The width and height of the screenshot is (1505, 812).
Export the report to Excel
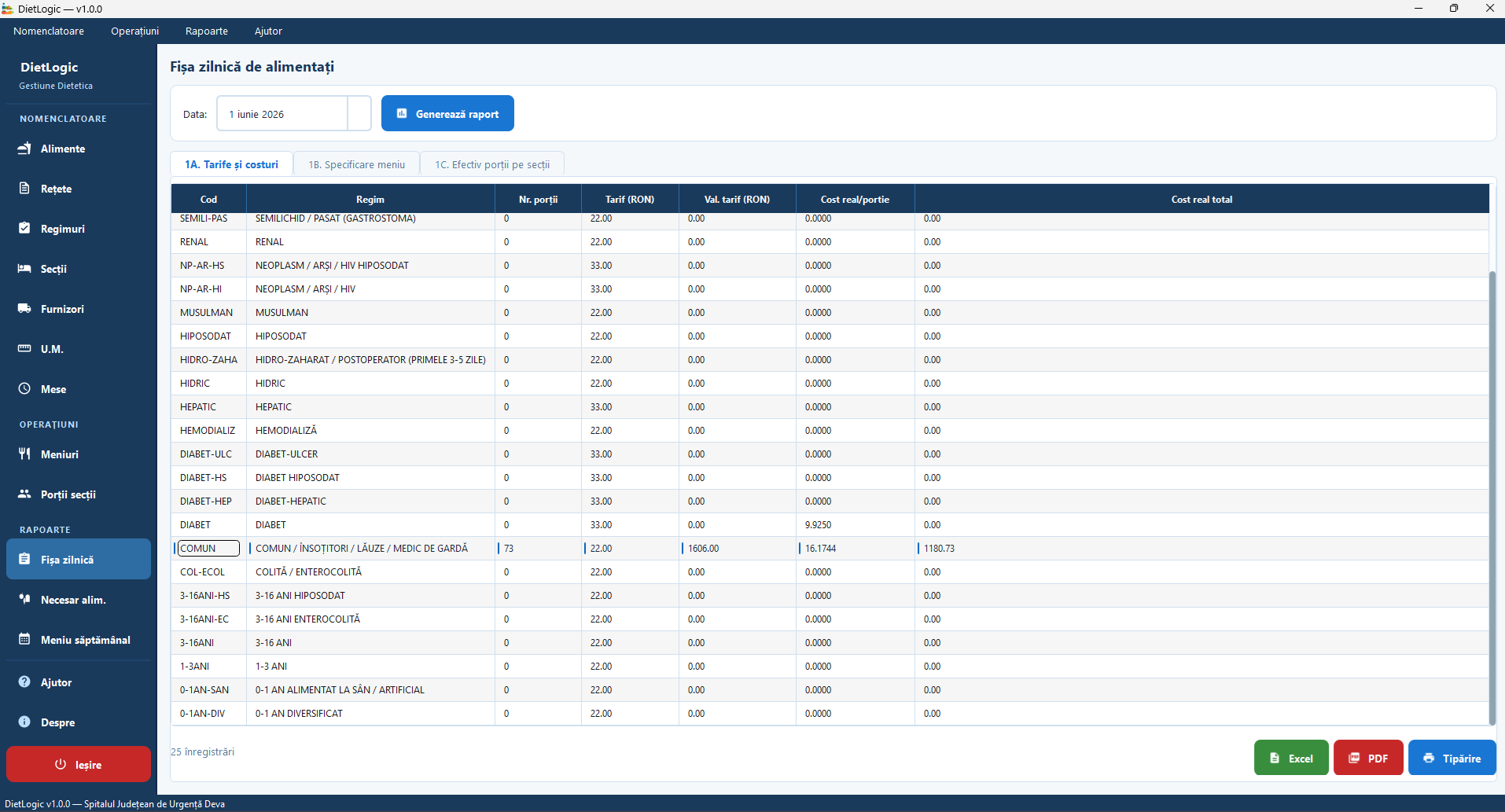1291,758
